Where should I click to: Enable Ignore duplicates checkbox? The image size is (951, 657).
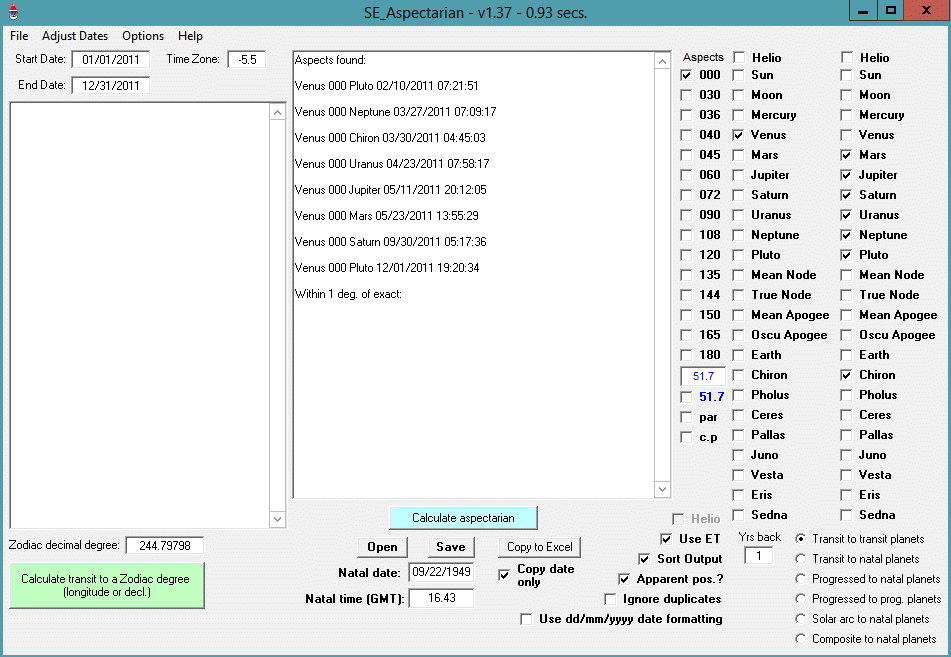point(610,599)
